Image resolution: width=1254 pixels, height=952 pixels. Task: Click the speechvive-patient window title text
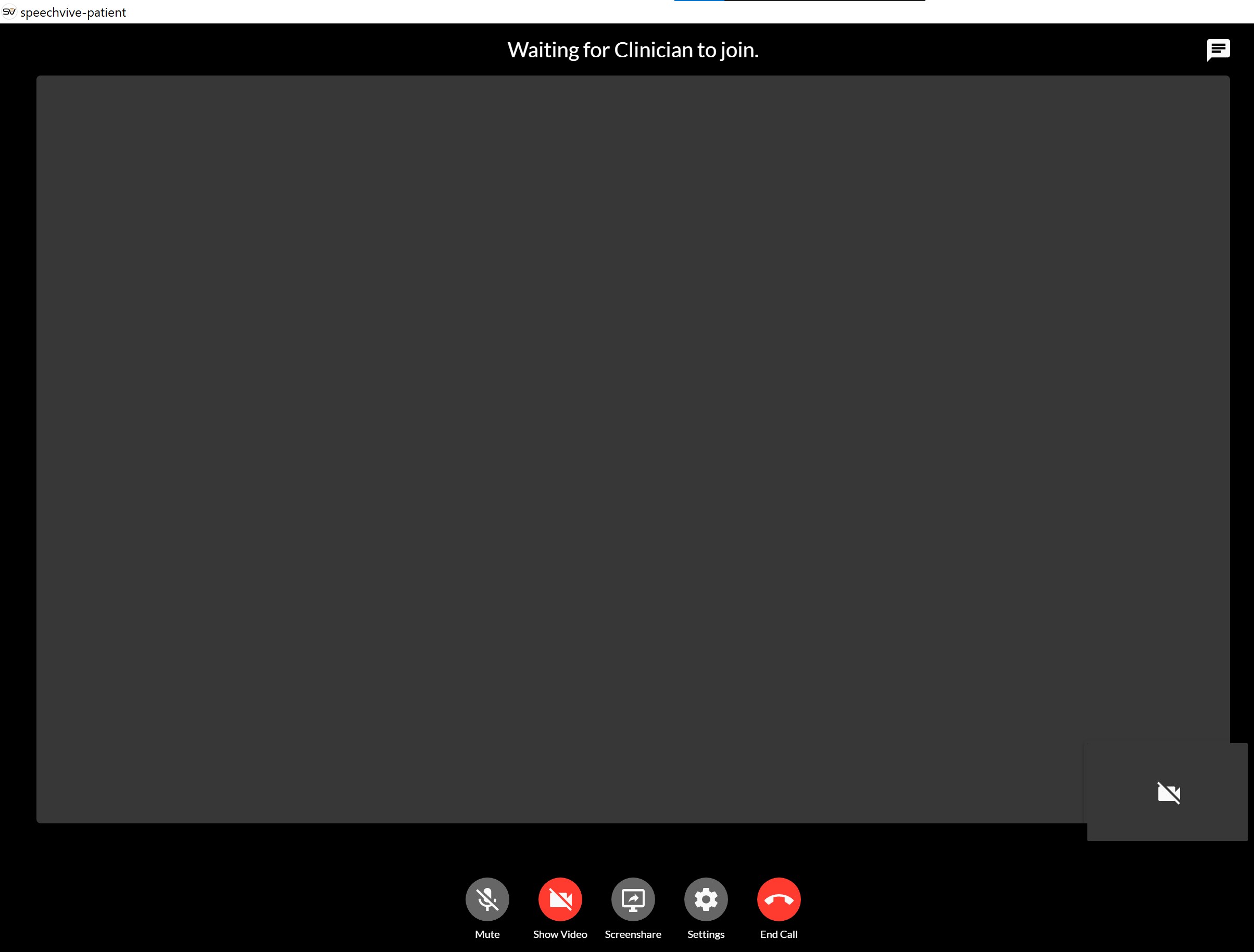tap(73, 12)
